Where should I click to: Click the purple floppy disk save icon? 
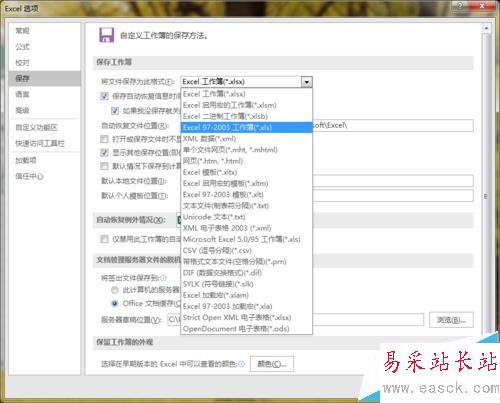106,35
